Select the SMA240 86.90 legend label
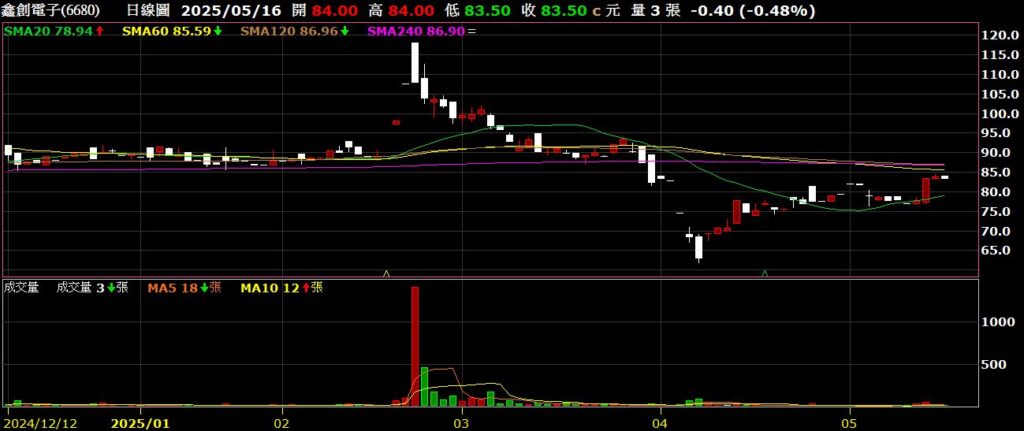This screenshot has height=431, width=1024. [x=417, y=31]
